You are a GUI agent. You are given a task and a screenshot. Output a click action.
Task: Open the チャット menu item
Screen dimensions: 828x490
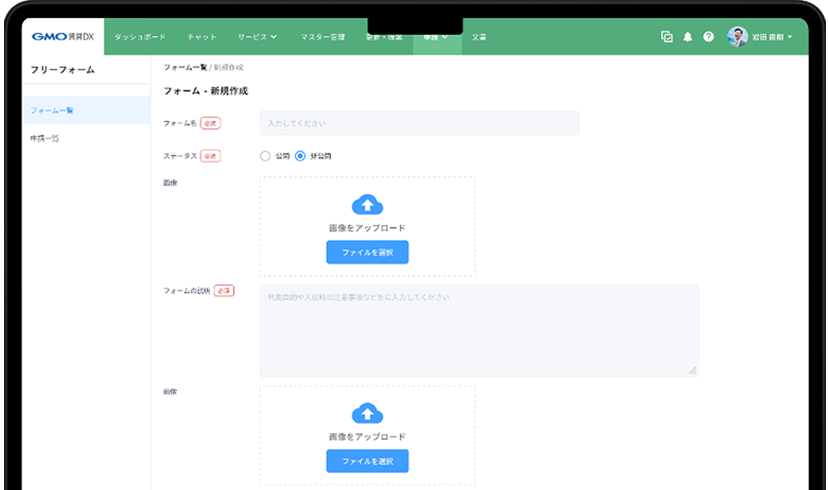point(202,37)
